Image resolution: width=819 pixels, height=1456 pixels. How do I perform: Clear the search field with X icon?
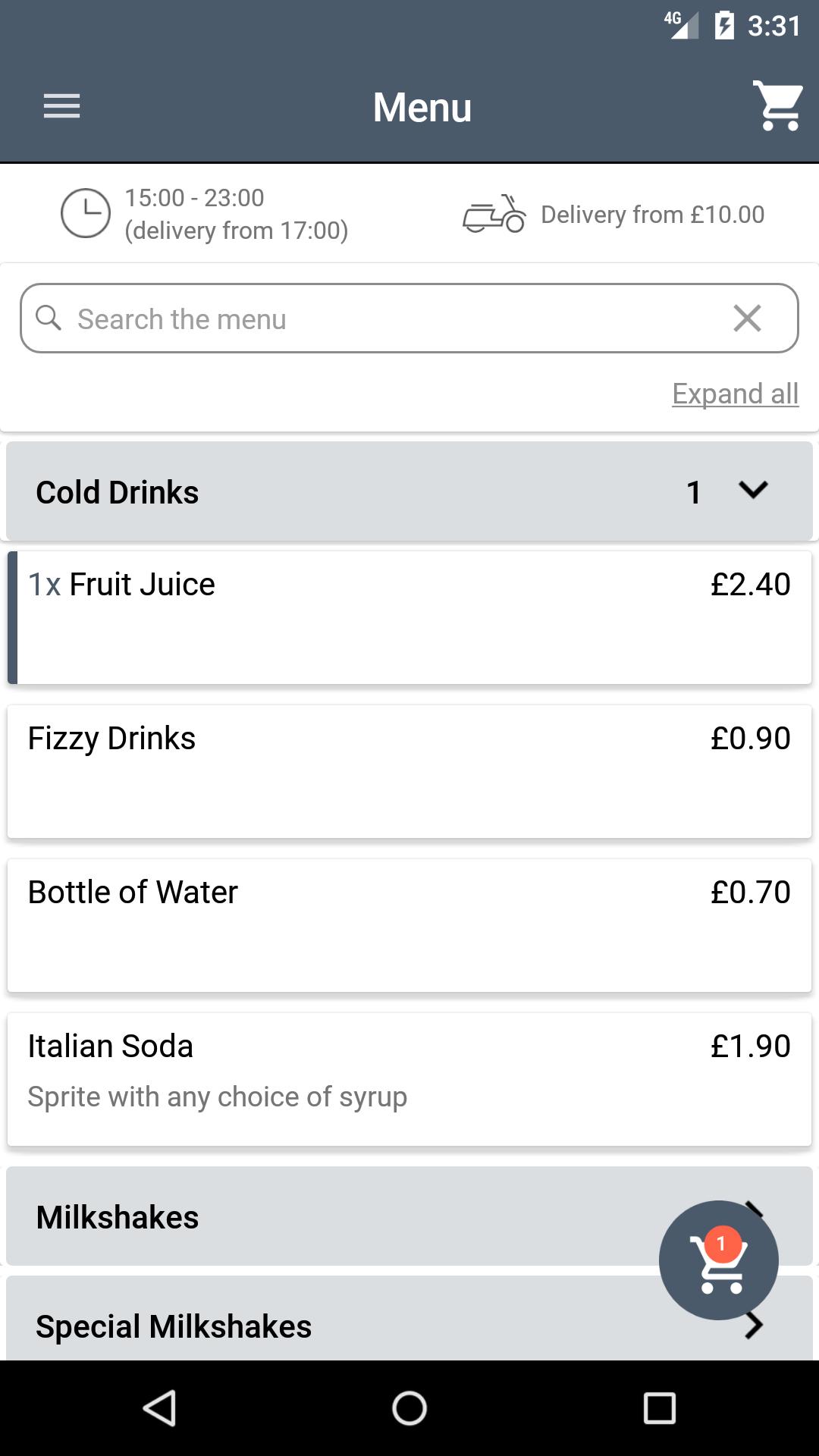point(747,318)
